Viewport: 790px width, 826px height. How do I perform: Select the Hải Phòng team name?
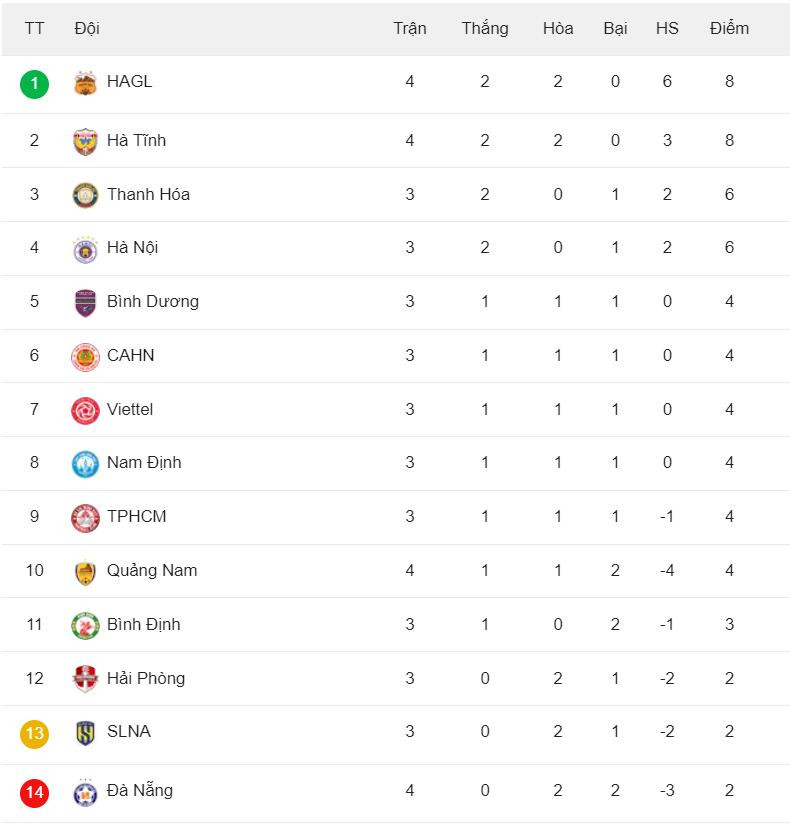coord(146,678)
